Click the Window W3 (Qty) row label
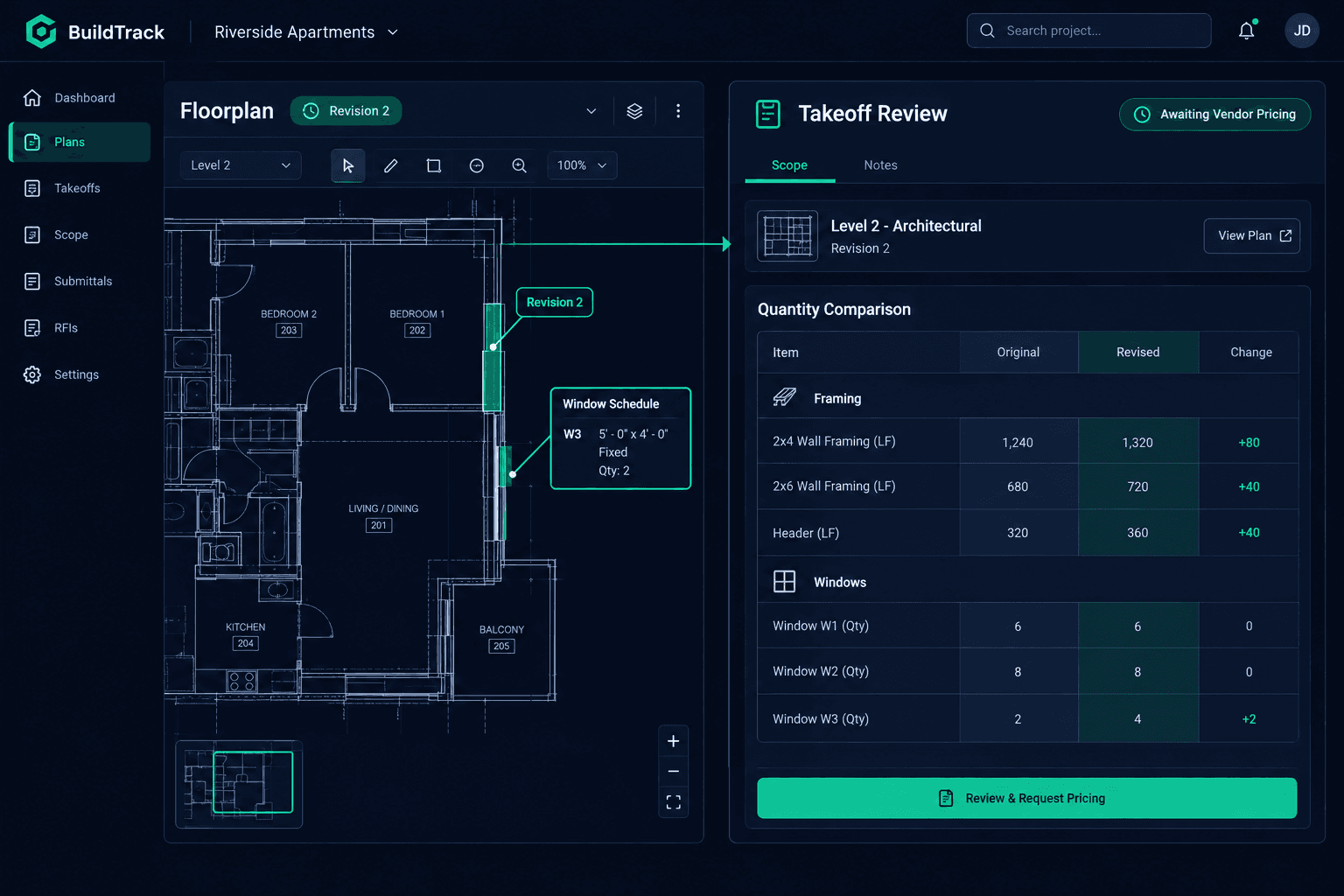This screenshot has width=1344, height=896. point(821,718)
